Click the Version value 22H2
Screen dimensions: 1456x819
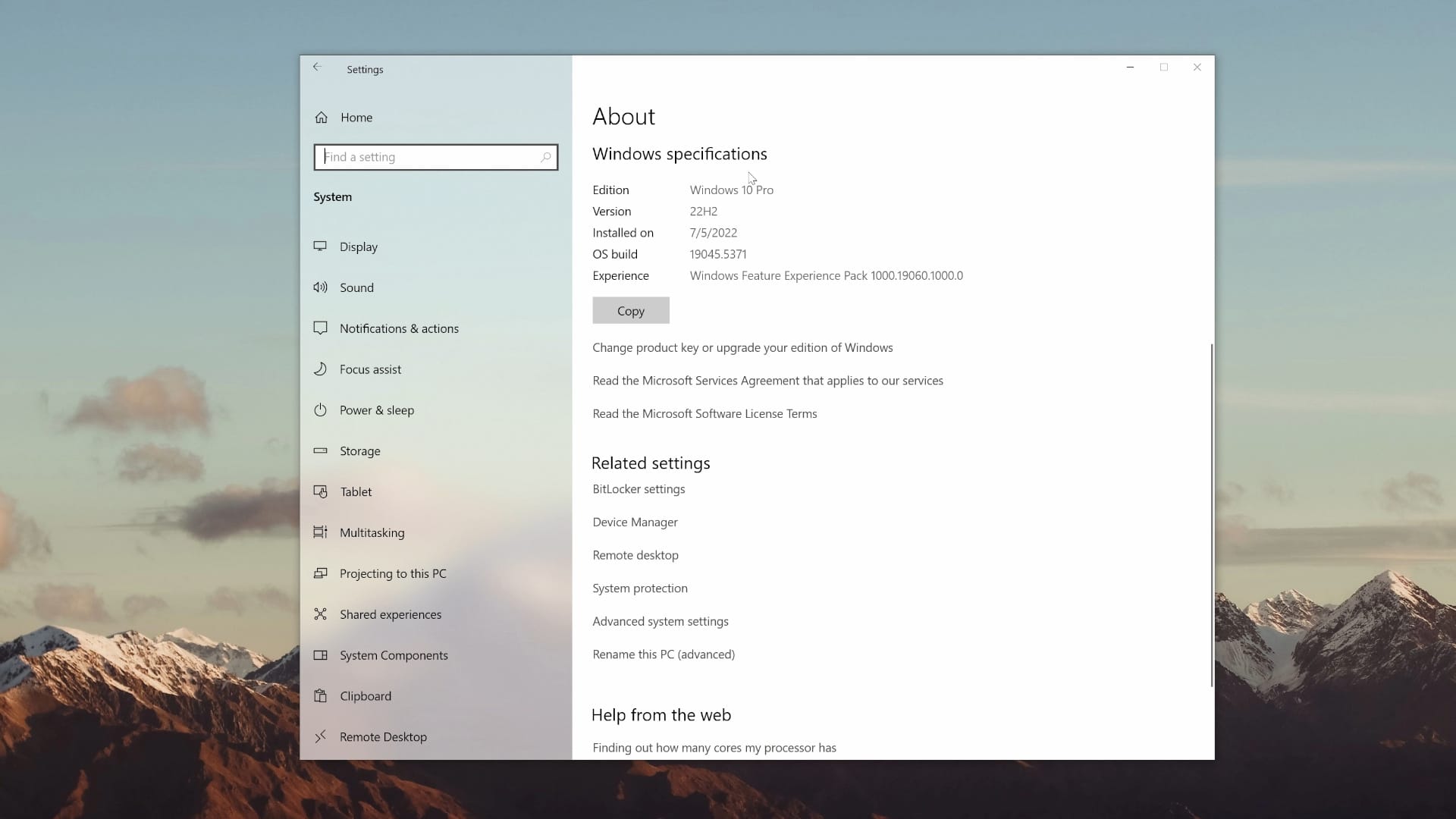click(x=704, y=212)
